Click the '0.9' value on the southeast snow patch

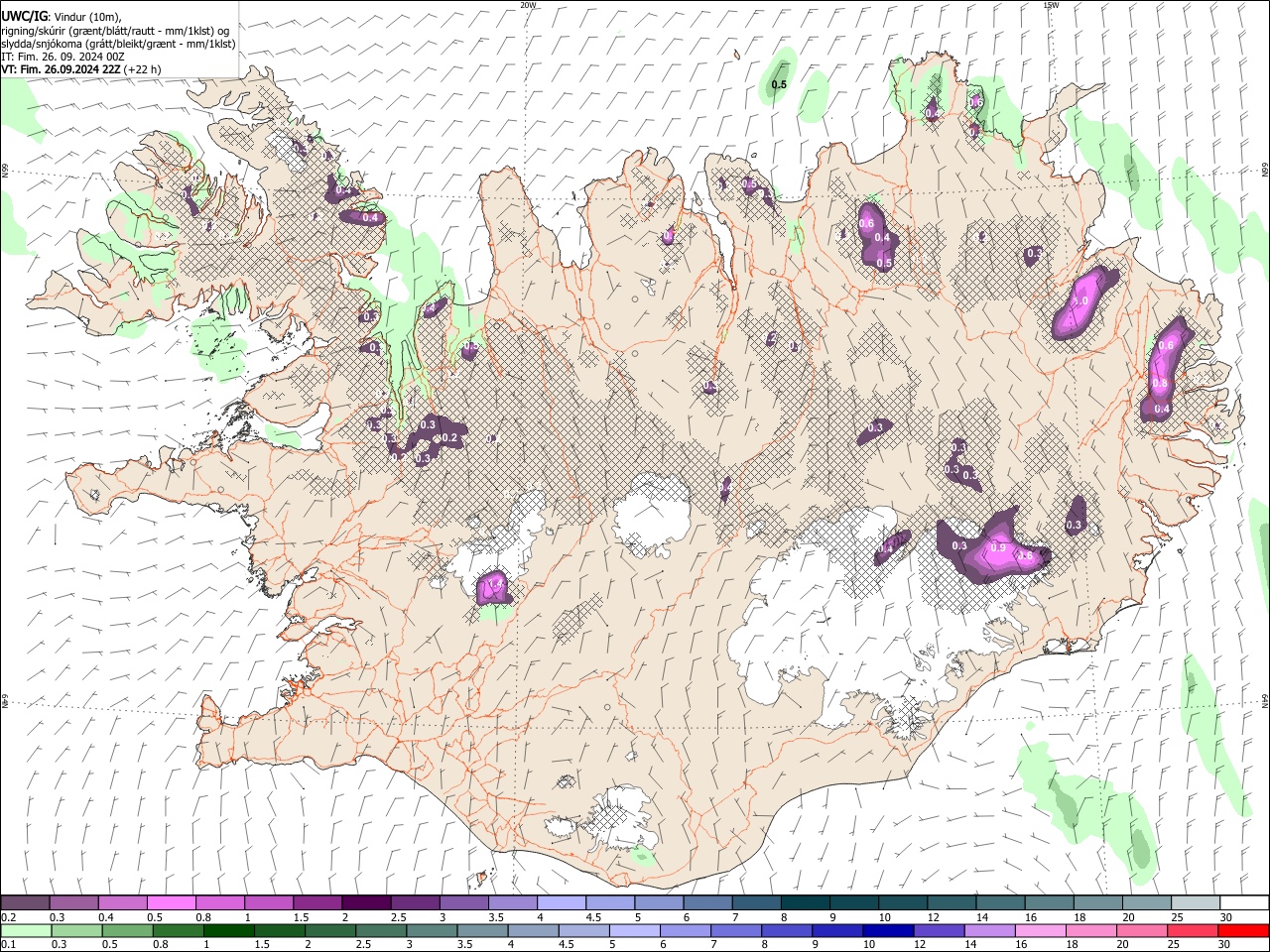(998, 548)
